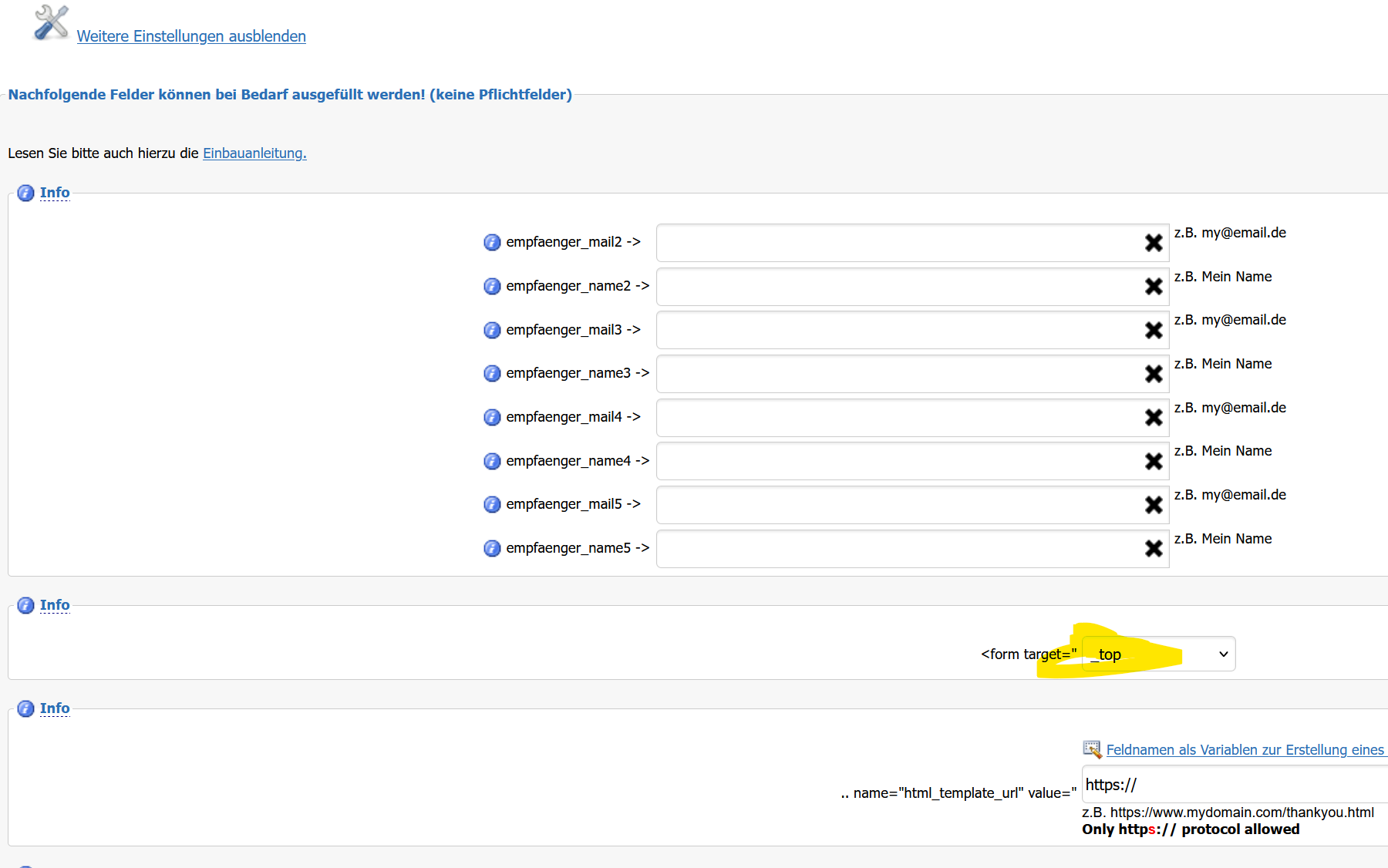Screen dimensions: 1388x868
Task: Hide settings via Weitere Einstellungen ausblenden
Action: 191,36
